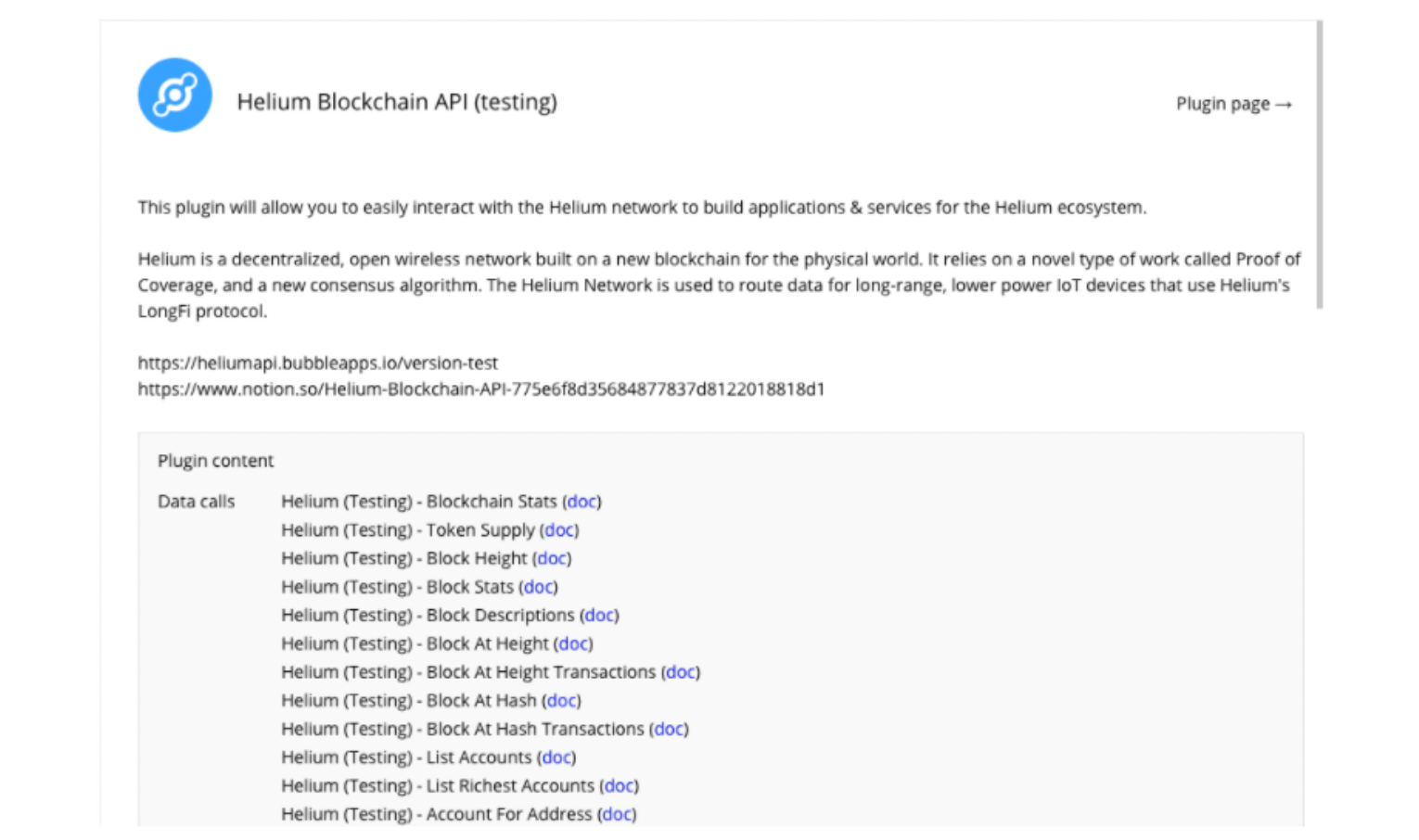1419x840 pixels.
Task: Click the Helium Blockchain API (testing) title
Action: click(x=397, y=102)
